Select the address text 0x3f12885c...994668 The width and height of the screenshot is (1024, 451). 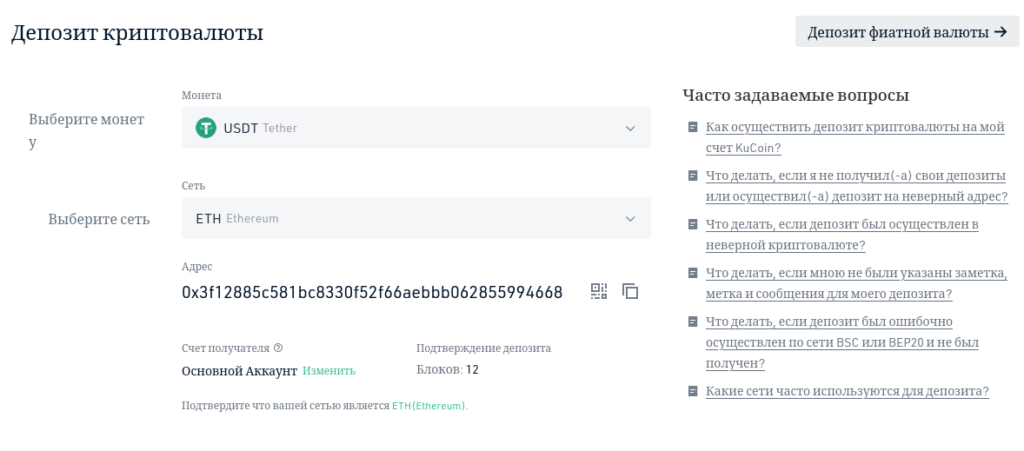[372, 292]
